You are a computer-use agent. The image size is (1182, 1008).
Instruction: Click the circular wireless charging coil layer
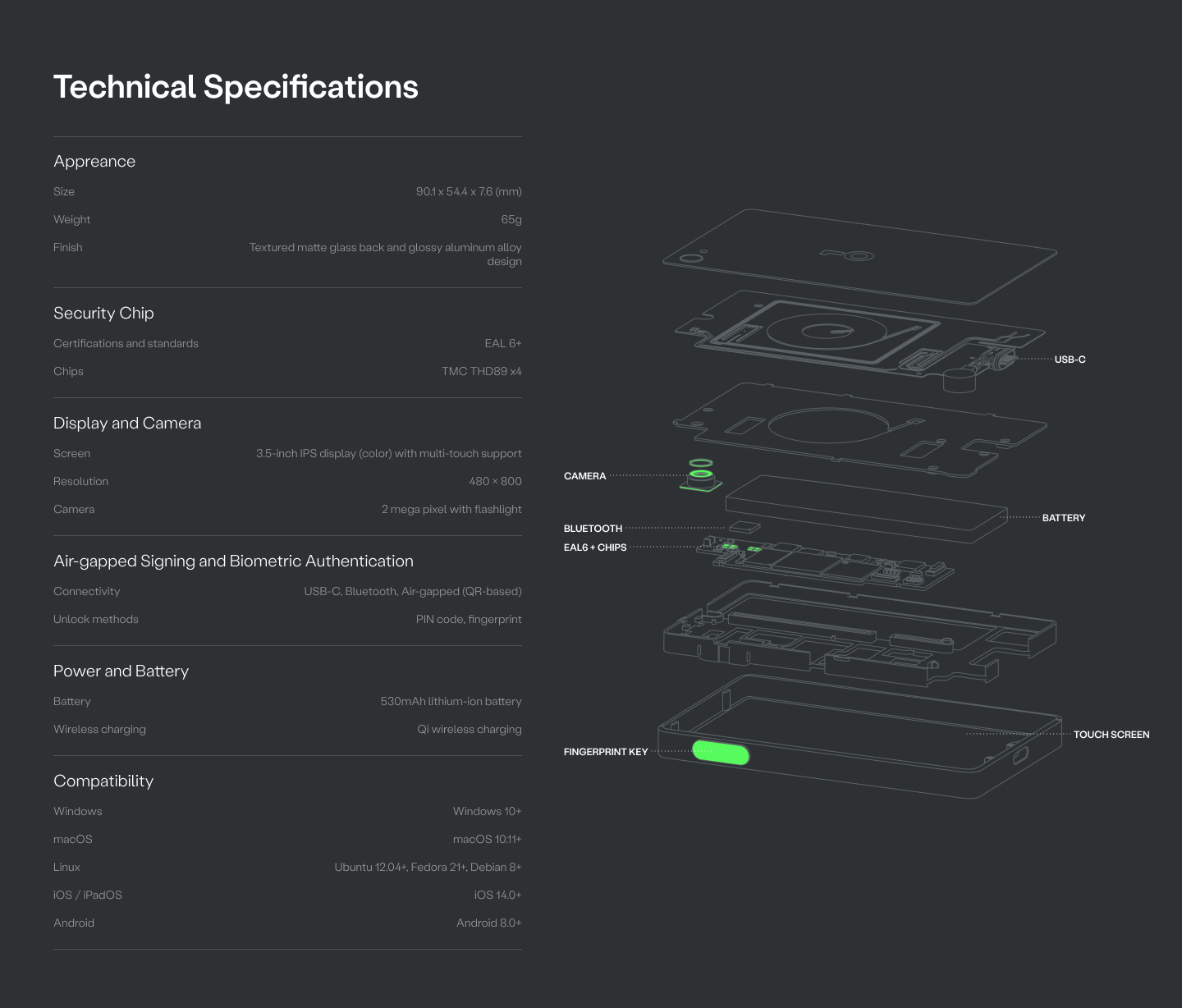coord(829,331)
